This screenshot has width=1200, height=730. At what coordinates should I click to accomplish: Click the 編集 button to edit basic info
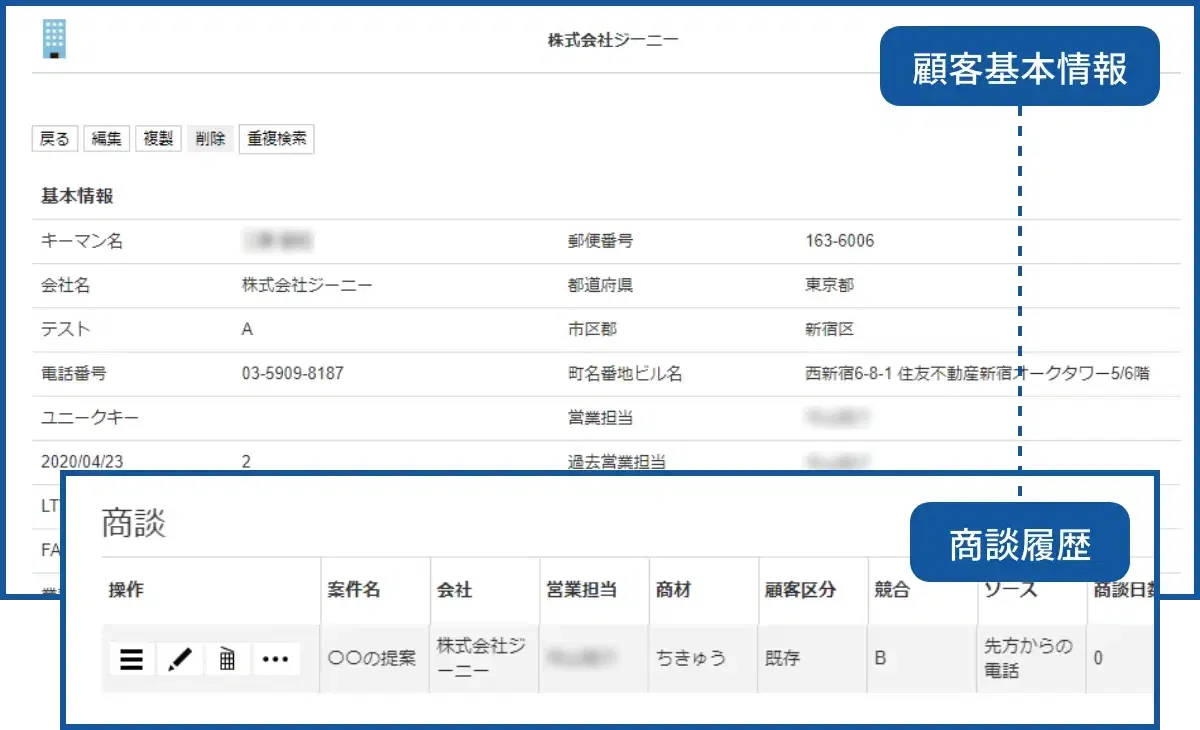click(x=106, y=138)
